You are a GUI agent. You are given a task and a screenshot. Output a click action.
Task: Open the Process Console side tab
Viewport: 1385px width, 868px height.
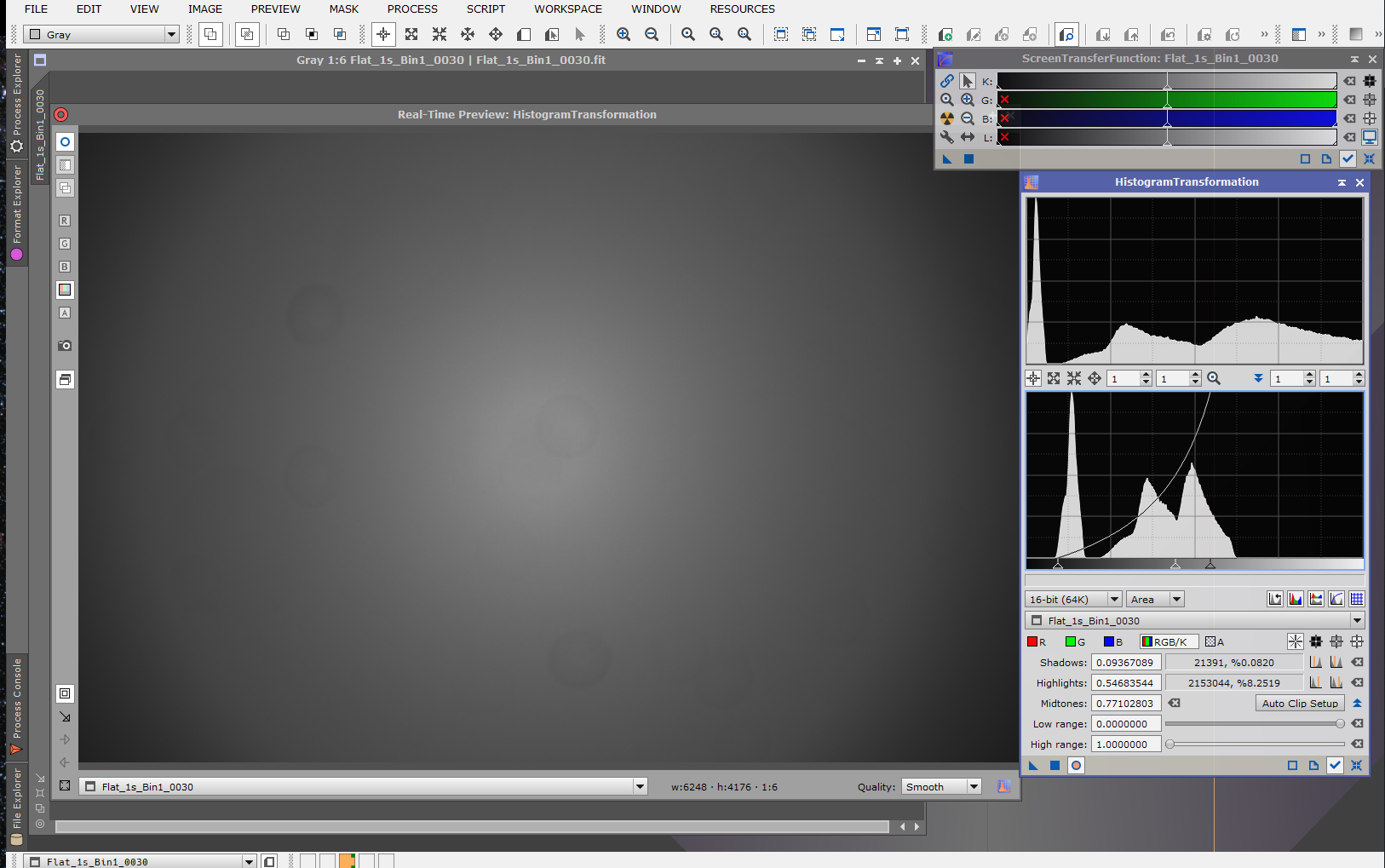pos(17,706)
